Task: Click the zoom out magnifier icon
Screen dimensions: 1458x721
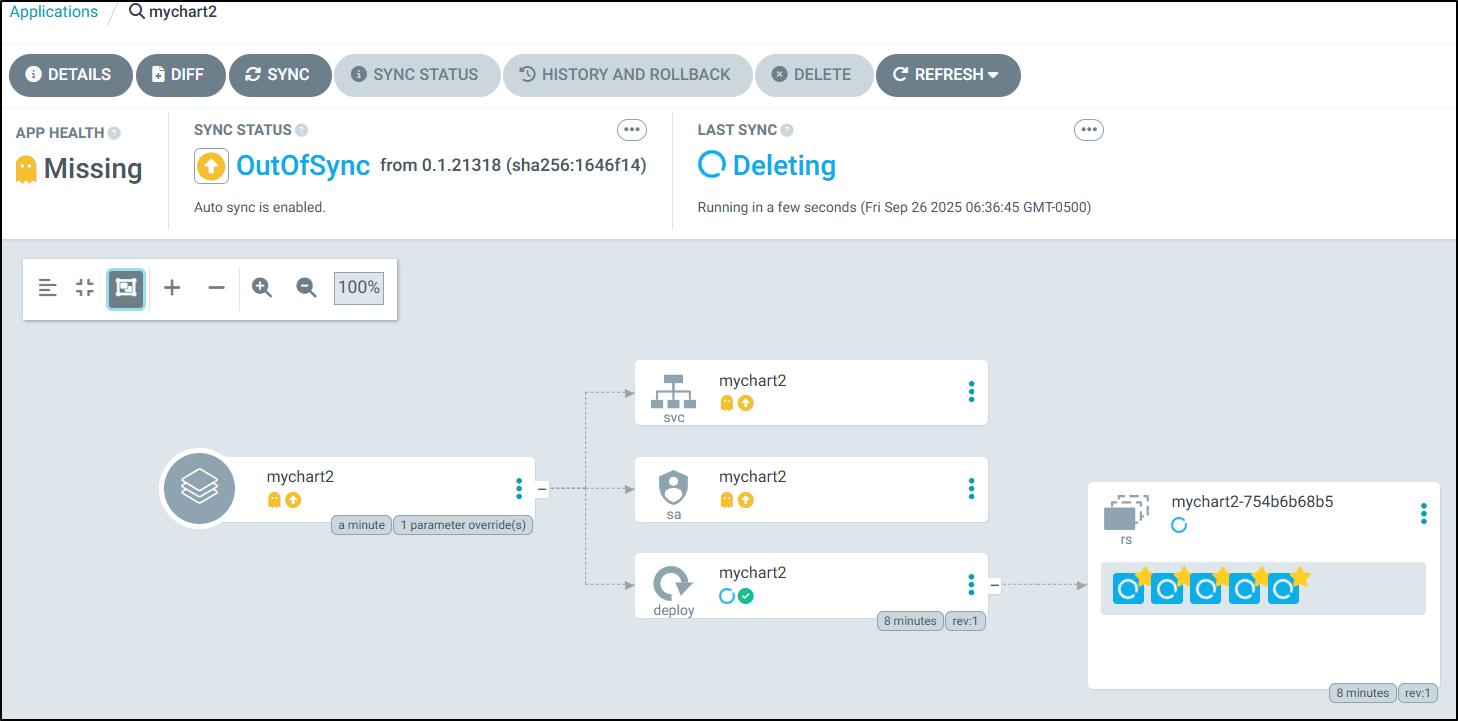Action: tap(306, 288)
